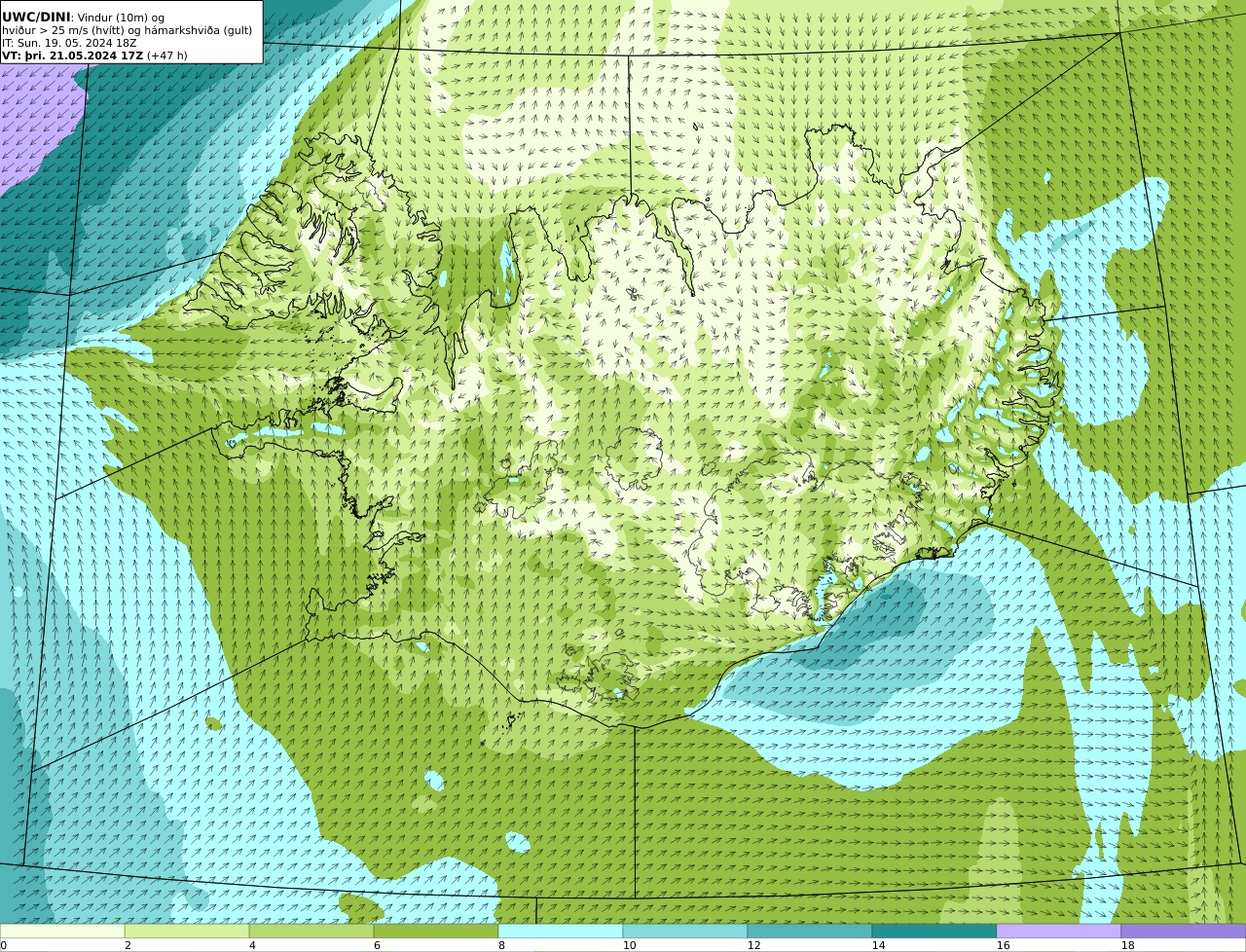Click the pale yellow 0–2 m/s legend swatch
1246x952 pixels.
pyautogui.click(x=62, y=932)
